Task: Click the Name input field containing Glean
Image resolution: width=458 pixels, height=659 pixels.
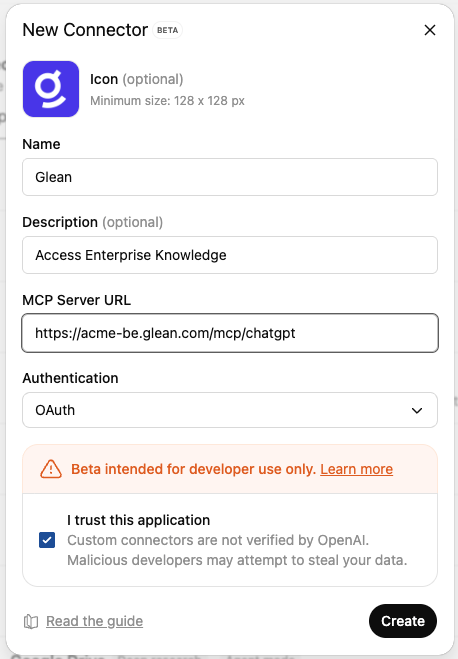Action: pos(230,177)
